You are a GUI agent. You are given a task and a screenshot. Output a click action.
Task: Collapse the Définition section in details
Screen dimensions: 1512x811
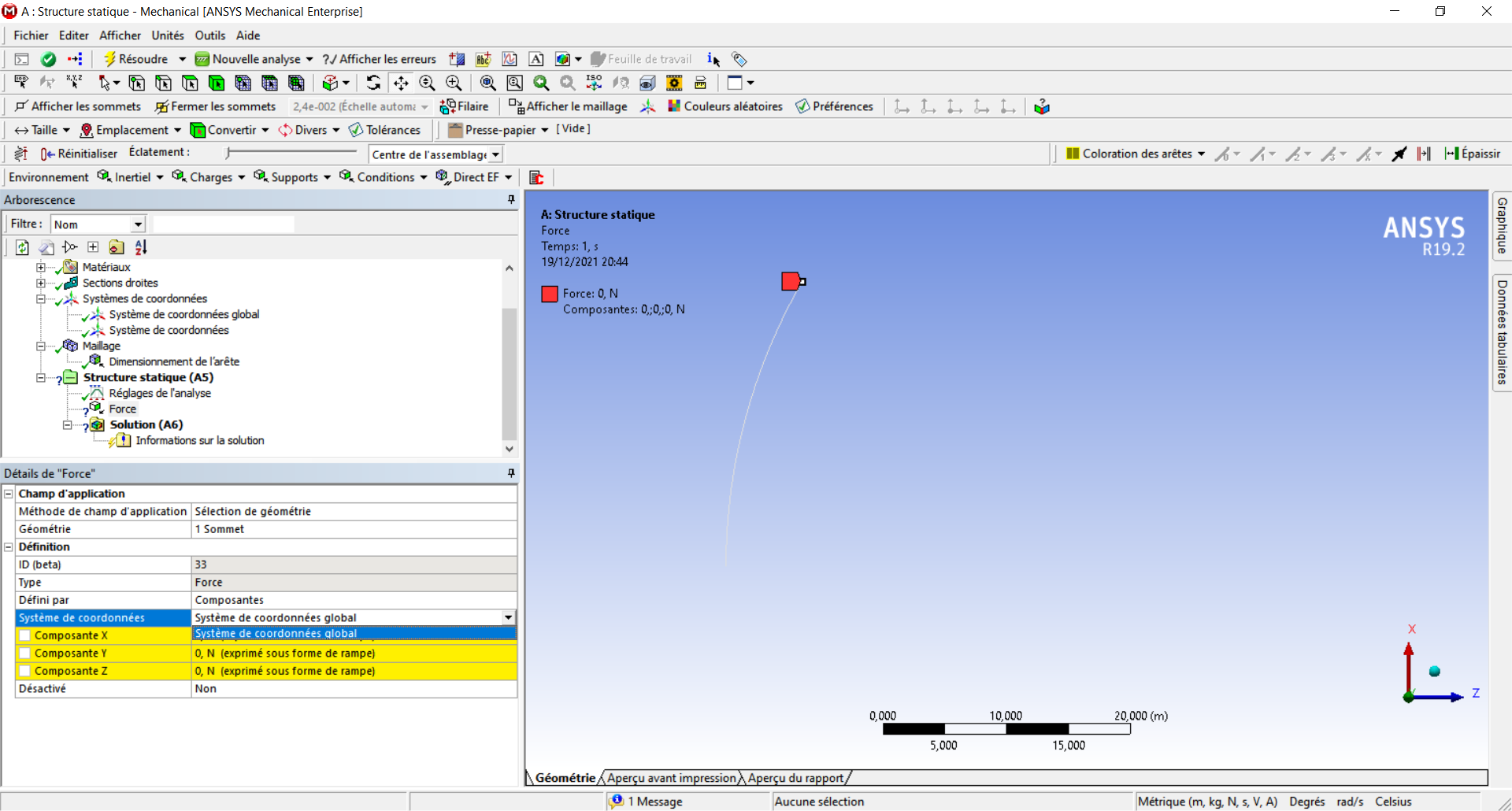click(x=9, y=546)
